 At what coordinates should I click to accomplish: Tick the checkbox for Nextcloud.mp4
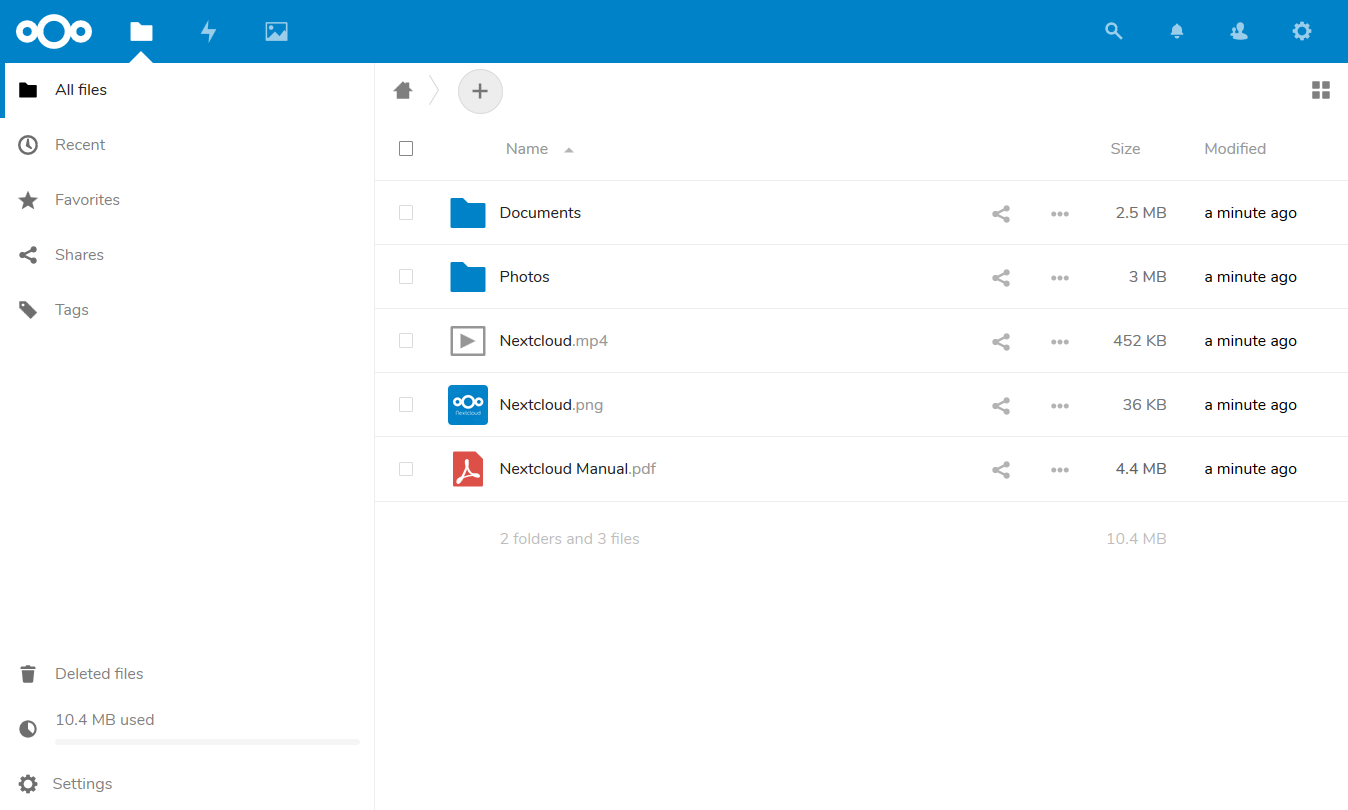(x=406, y=341)
